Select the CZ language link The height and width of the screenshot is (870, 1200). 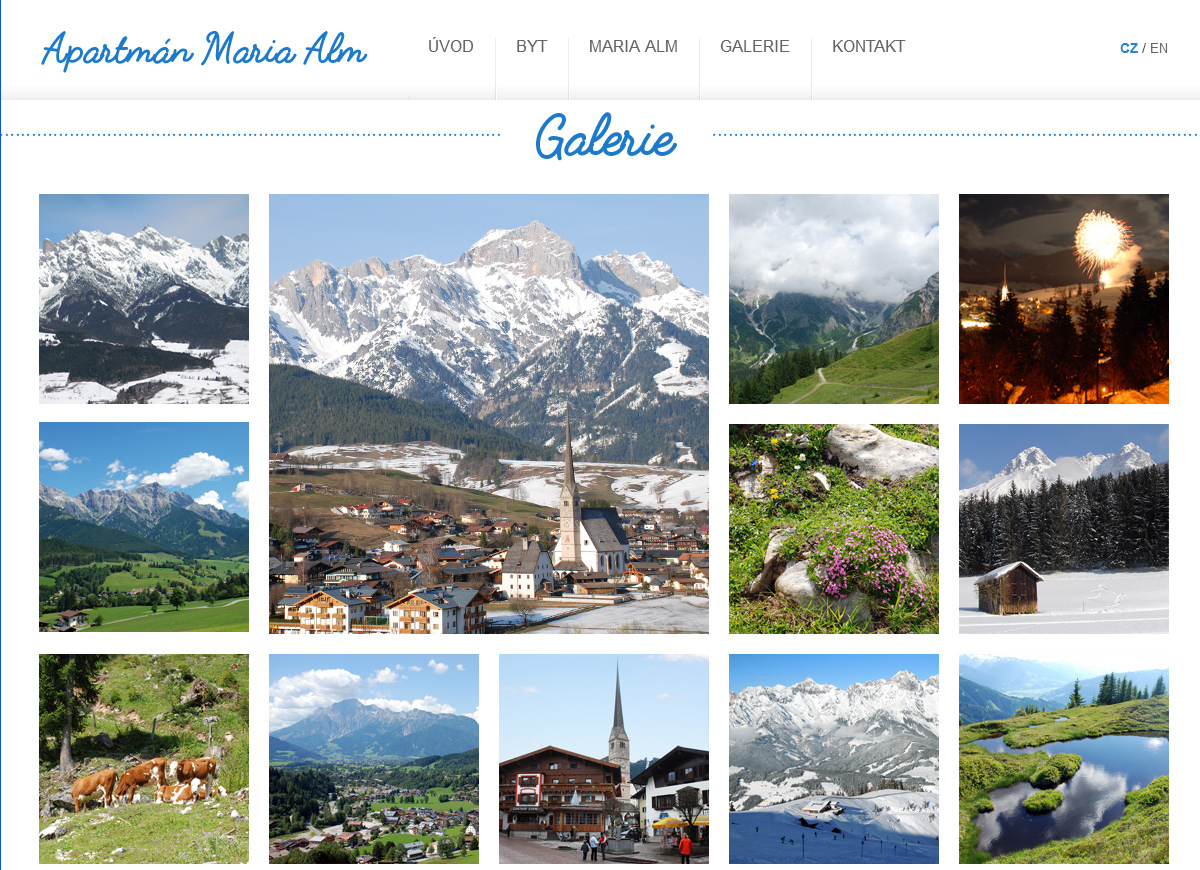[x=1129, y=48]
